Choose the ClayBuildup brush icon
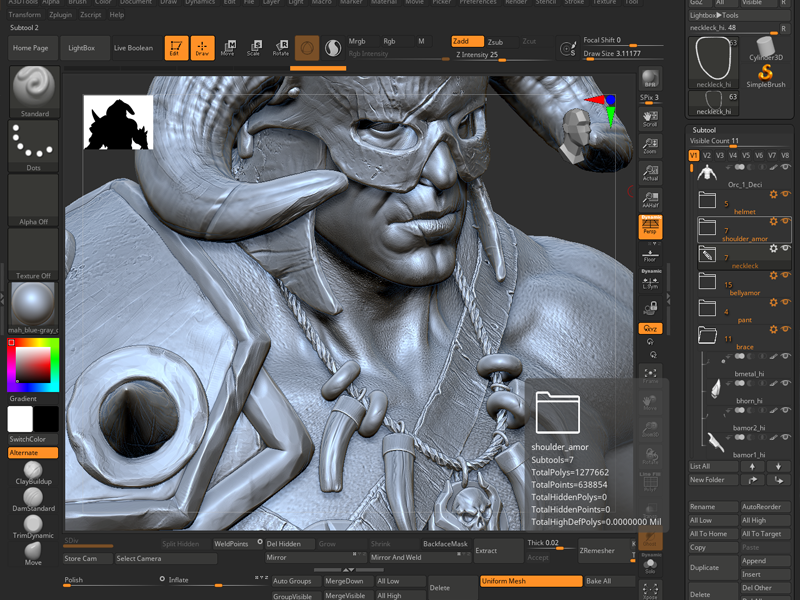The height and width of the screenshot is (600, 800). coord(33,472)
